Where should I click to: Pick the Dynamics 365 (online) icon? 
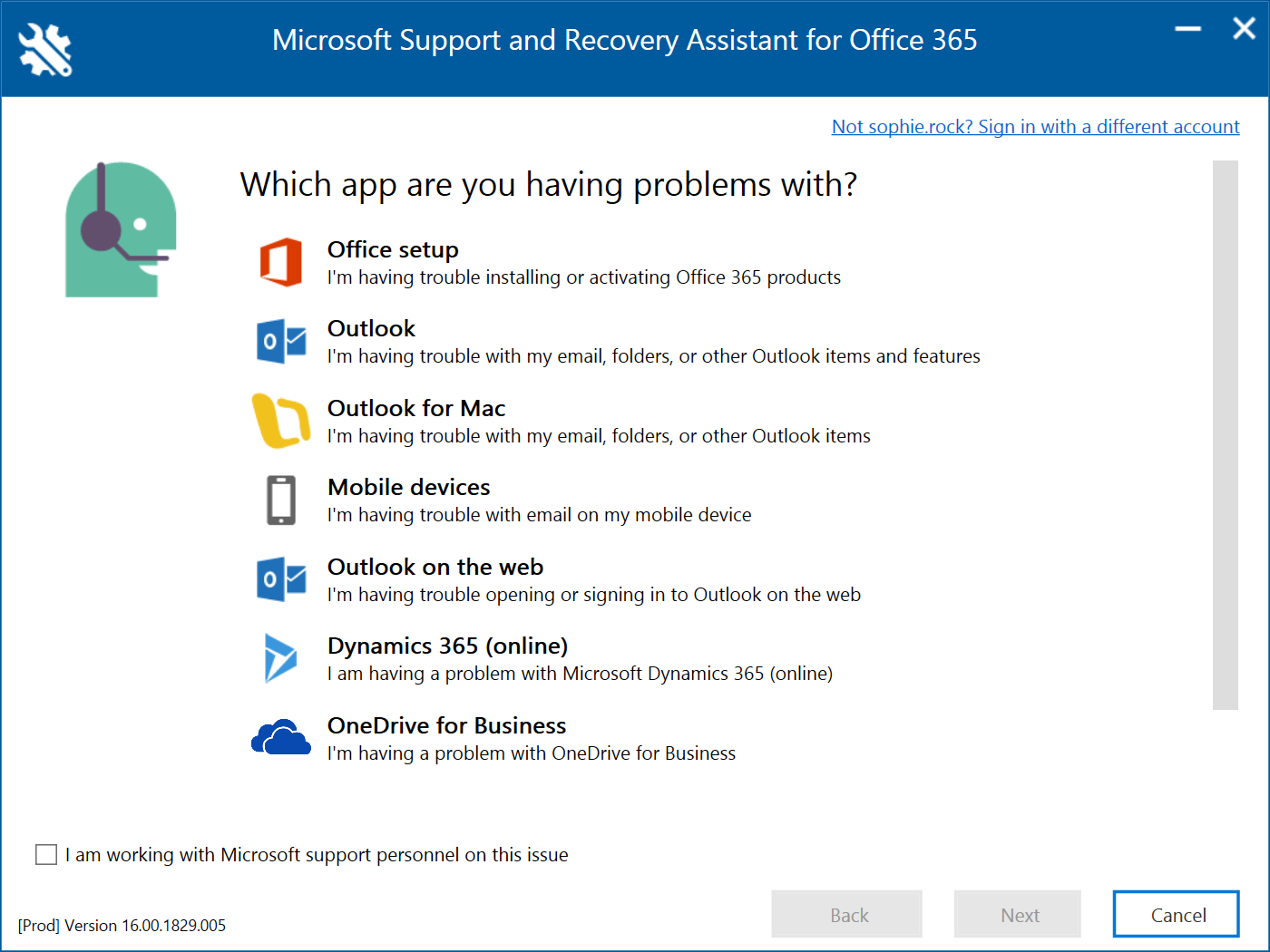coord(280,658)
